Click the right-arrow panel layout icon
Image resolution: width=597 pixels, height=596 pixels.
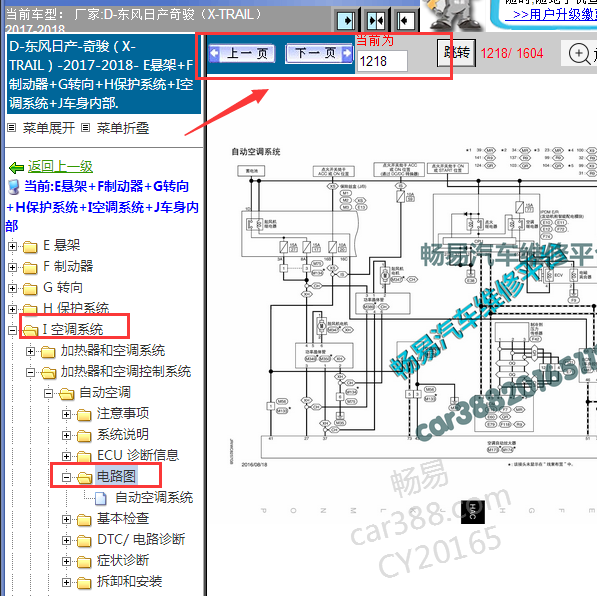346,20
